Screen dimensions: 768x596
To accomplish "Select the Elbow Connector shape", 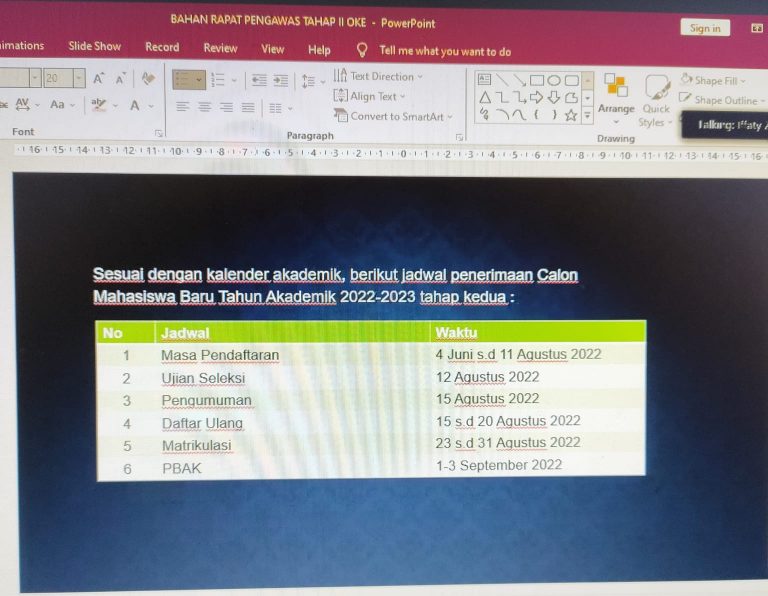I will coord(502,98).
